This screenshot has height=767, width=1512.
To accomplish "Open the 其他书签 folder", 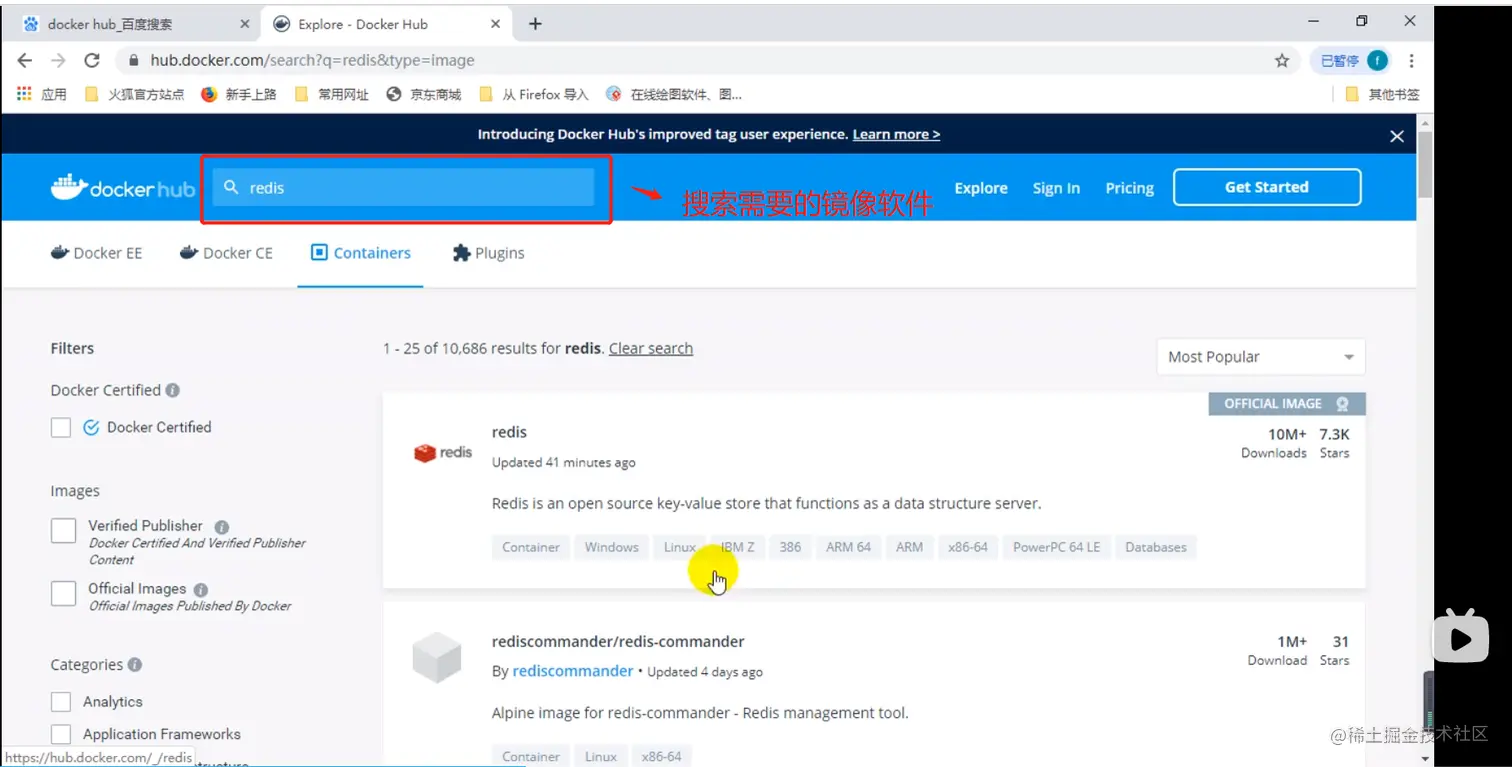I will 1382,94.
